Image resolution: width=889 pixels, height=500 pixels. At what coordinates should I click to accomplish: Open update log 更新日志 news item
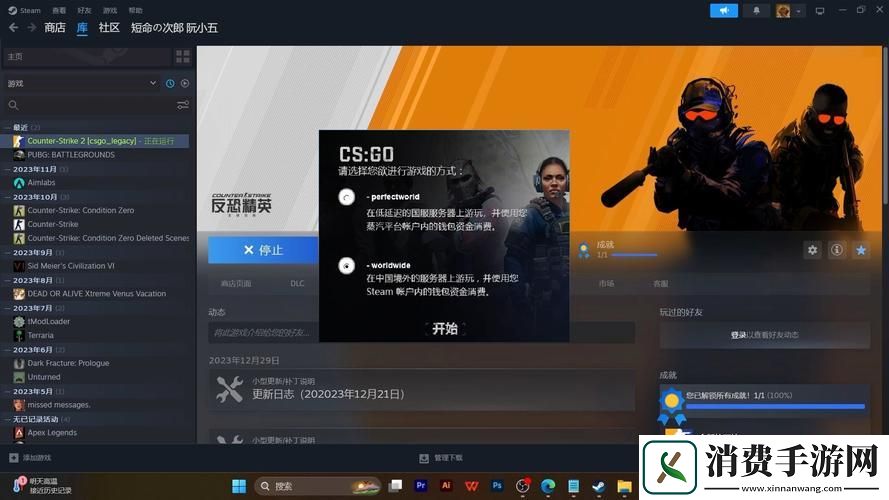(x=421, y=389)
